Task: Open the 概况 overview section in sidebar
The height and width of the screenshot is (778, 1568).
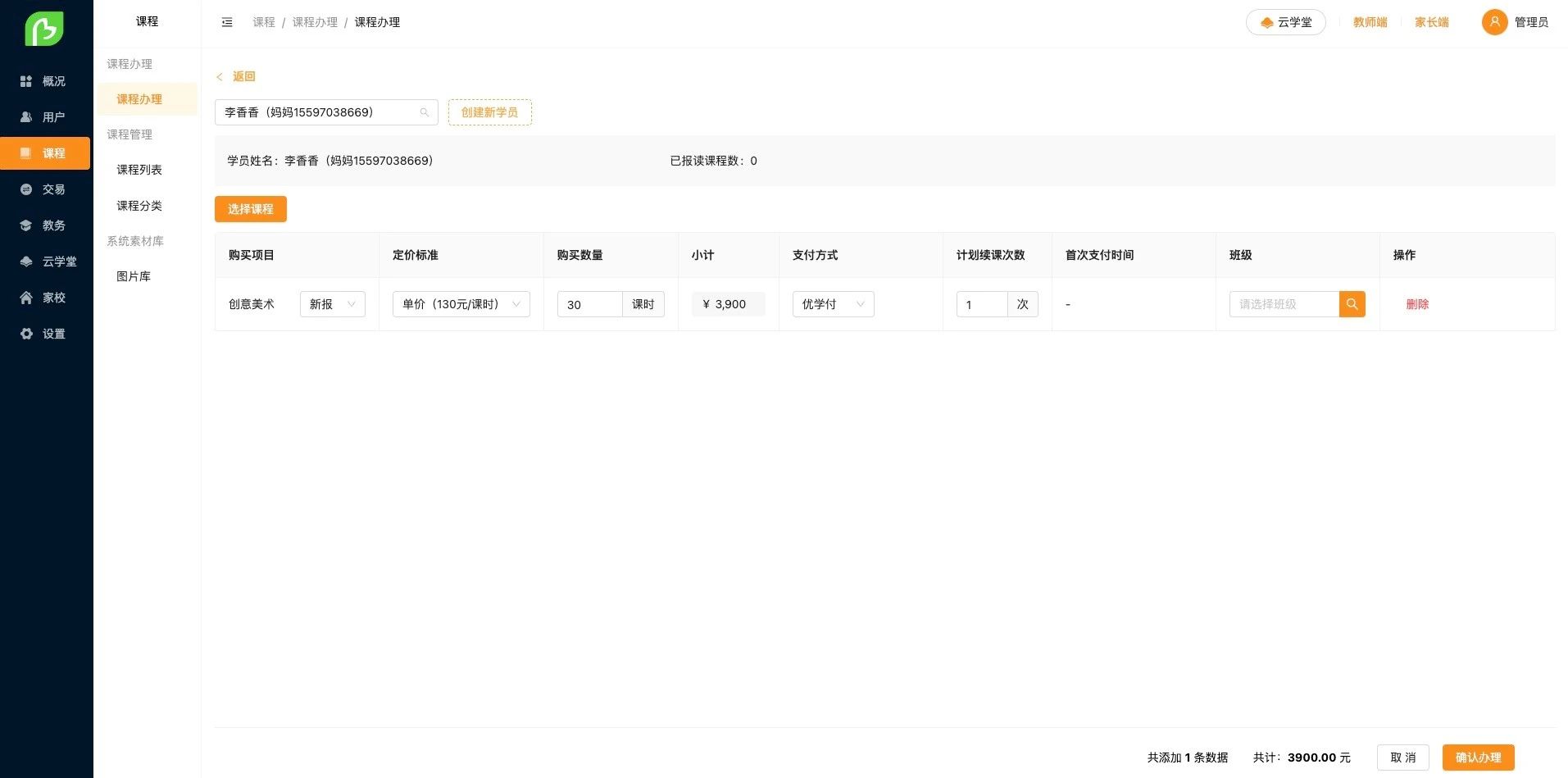Action: [45, 80]
